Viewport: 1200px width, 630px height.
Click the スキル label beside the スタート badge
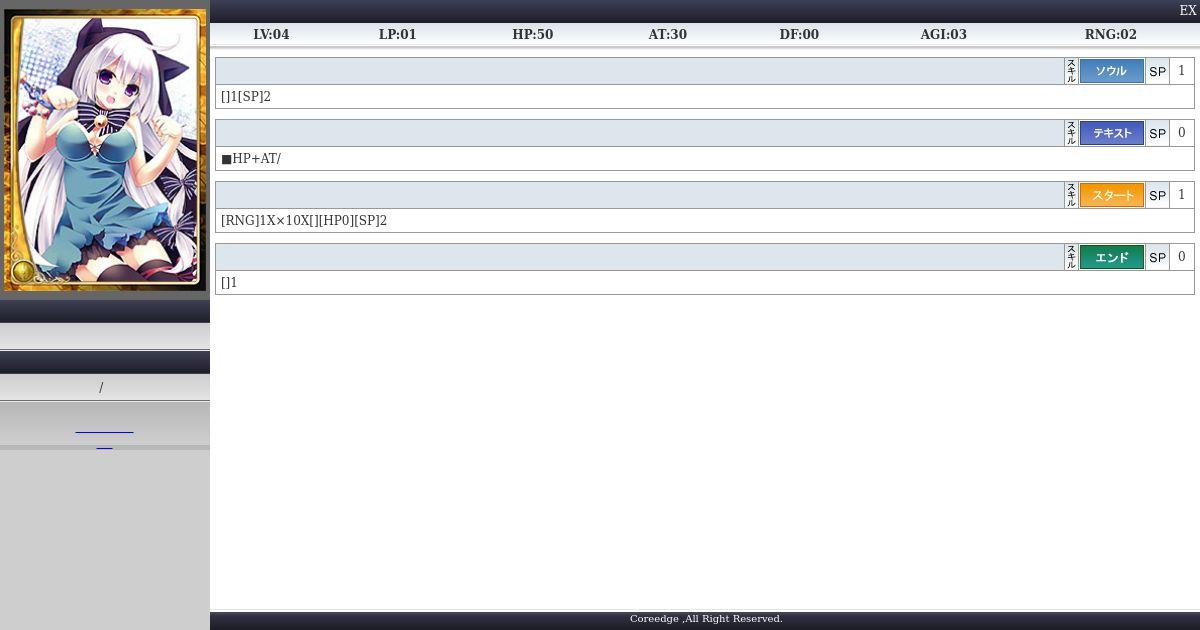[1071, 195]
